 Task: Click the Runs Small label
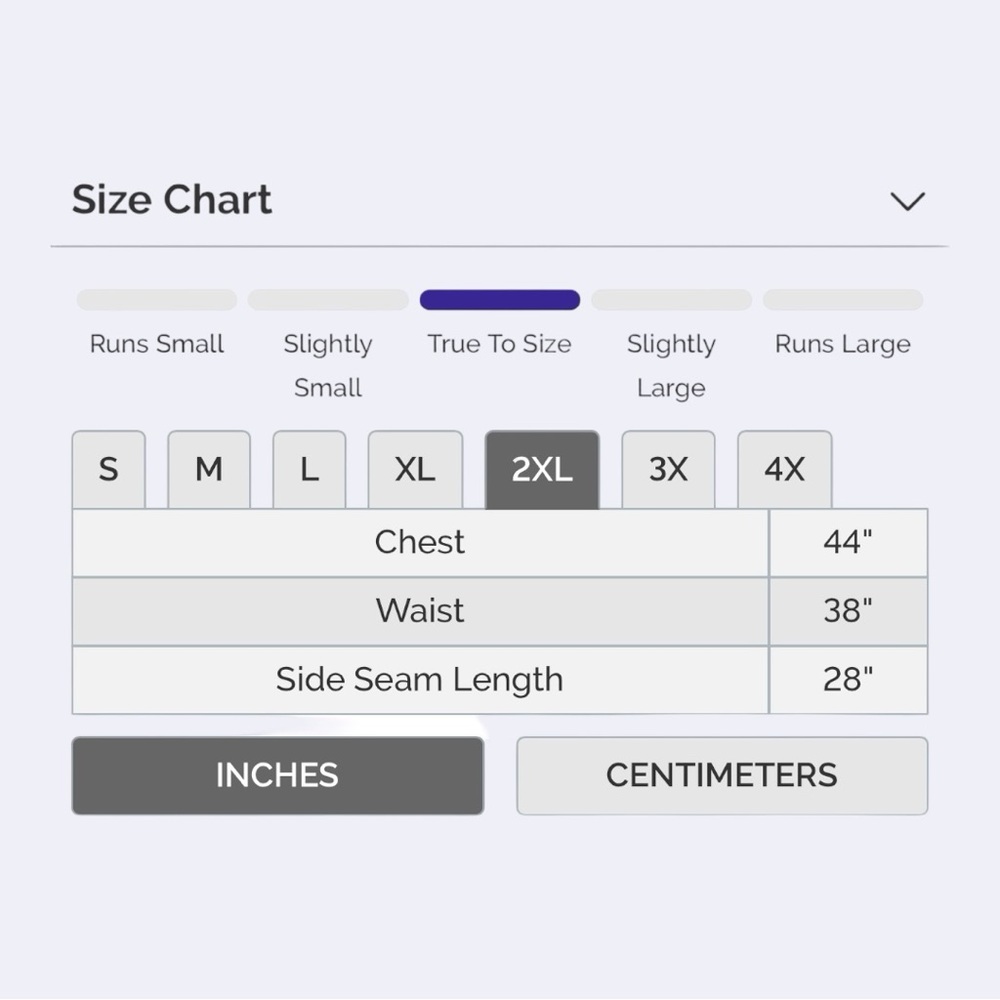[x=157, y=344]
